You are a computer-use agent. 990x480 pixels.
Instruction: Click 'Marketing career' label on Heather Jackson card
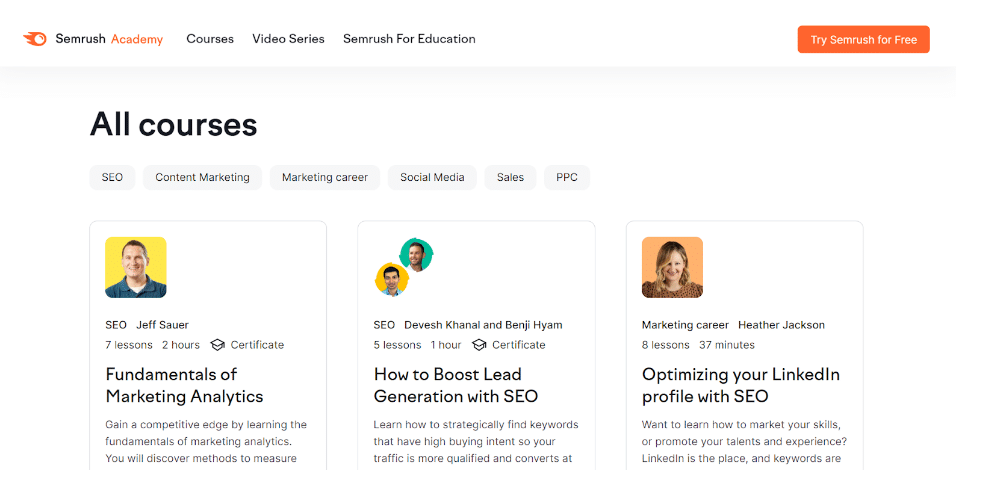(x=685, y=325)
